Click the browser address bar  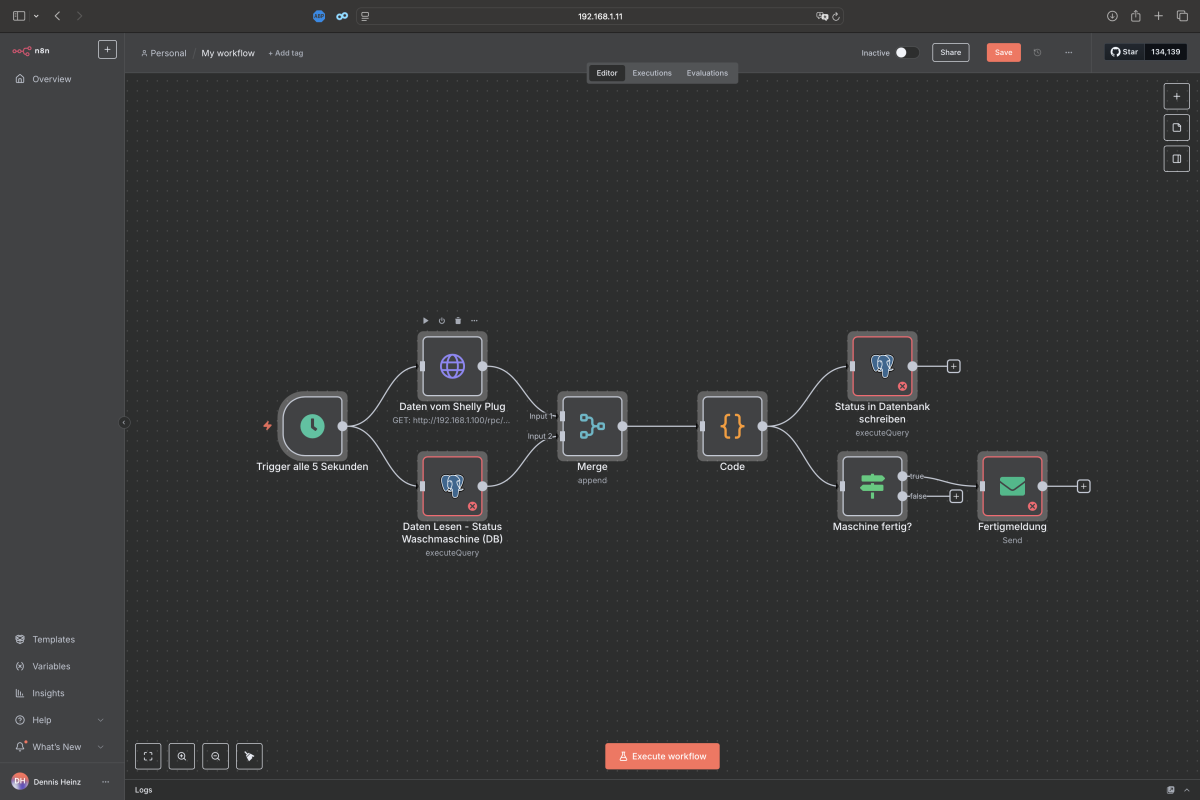pyautogui.click(x=600, y=16)
